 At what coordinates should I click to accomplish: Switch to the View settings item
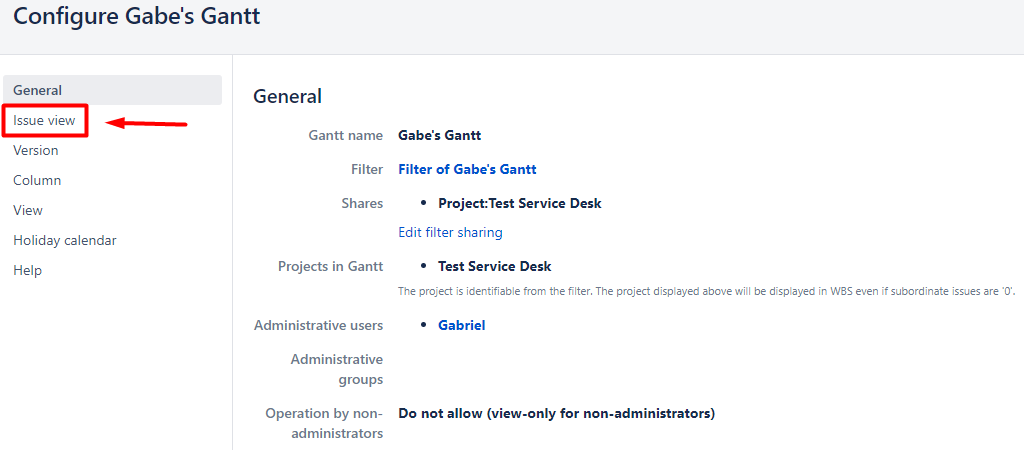[x=28, y=210]
